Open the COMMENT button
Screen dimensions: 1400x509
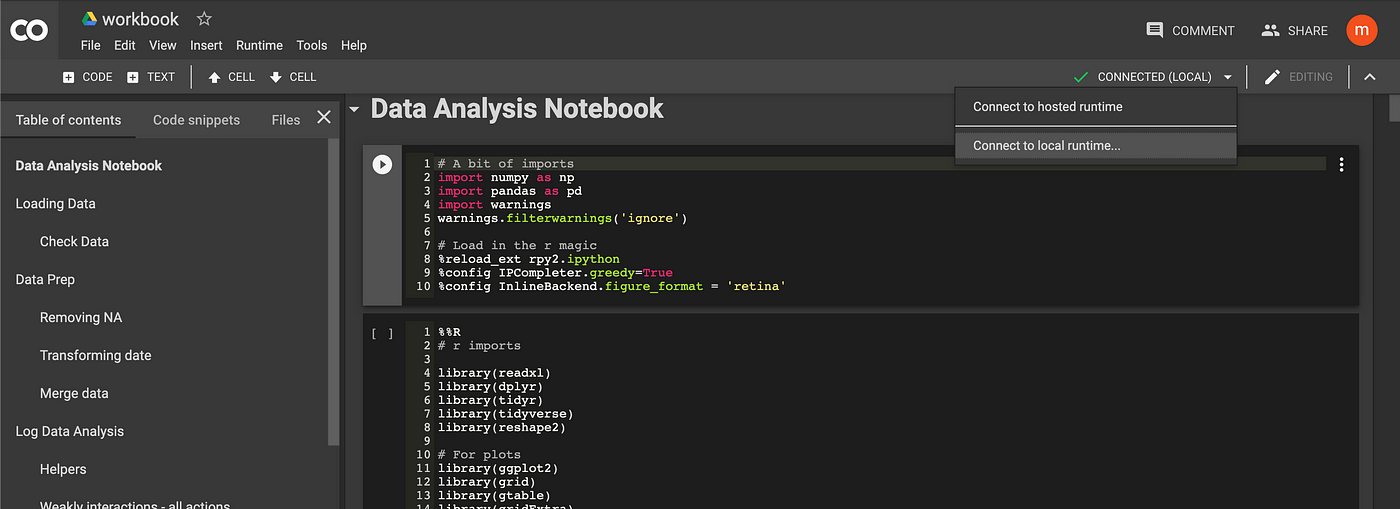tap(1190, 31)
